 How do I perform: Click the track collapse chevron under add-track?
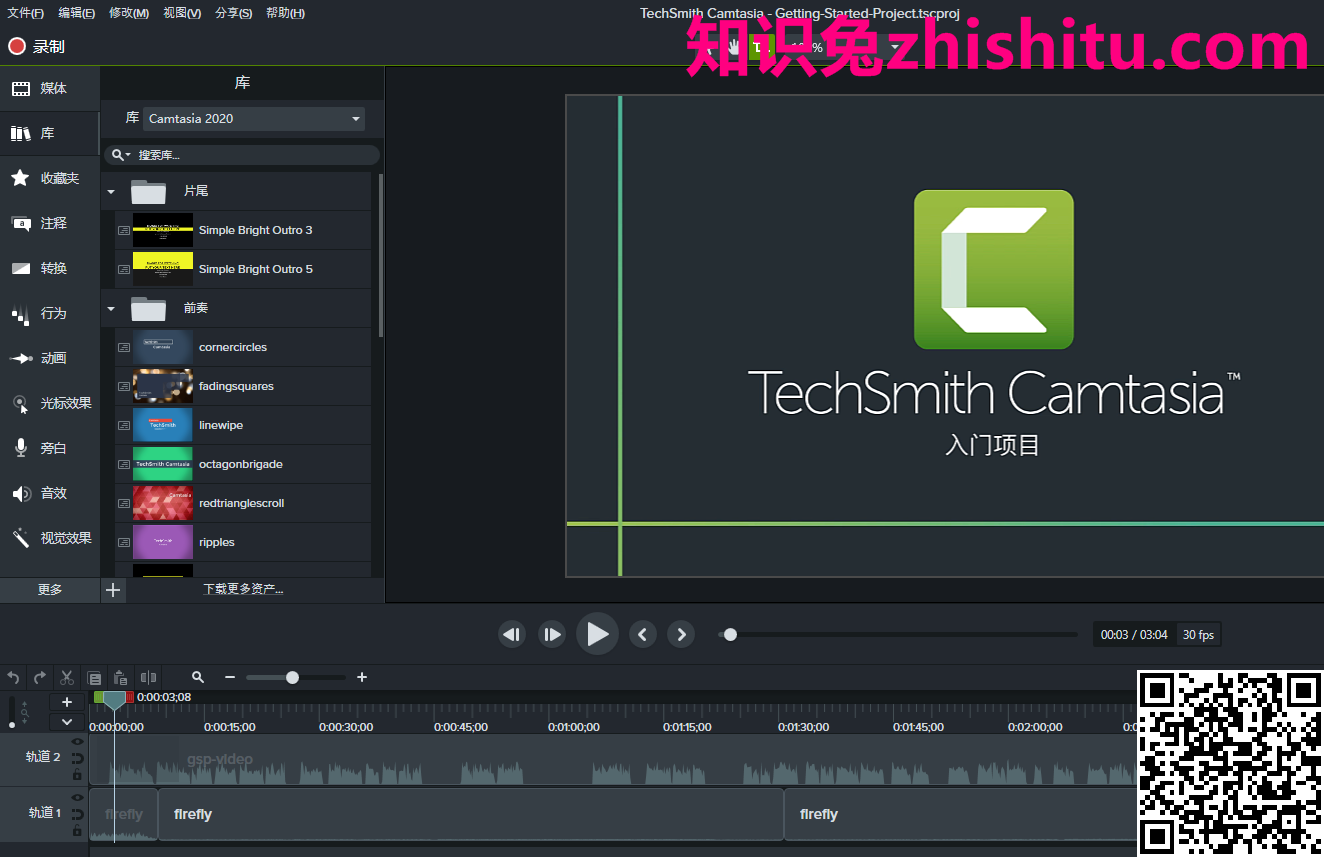(x=67, y=721)
